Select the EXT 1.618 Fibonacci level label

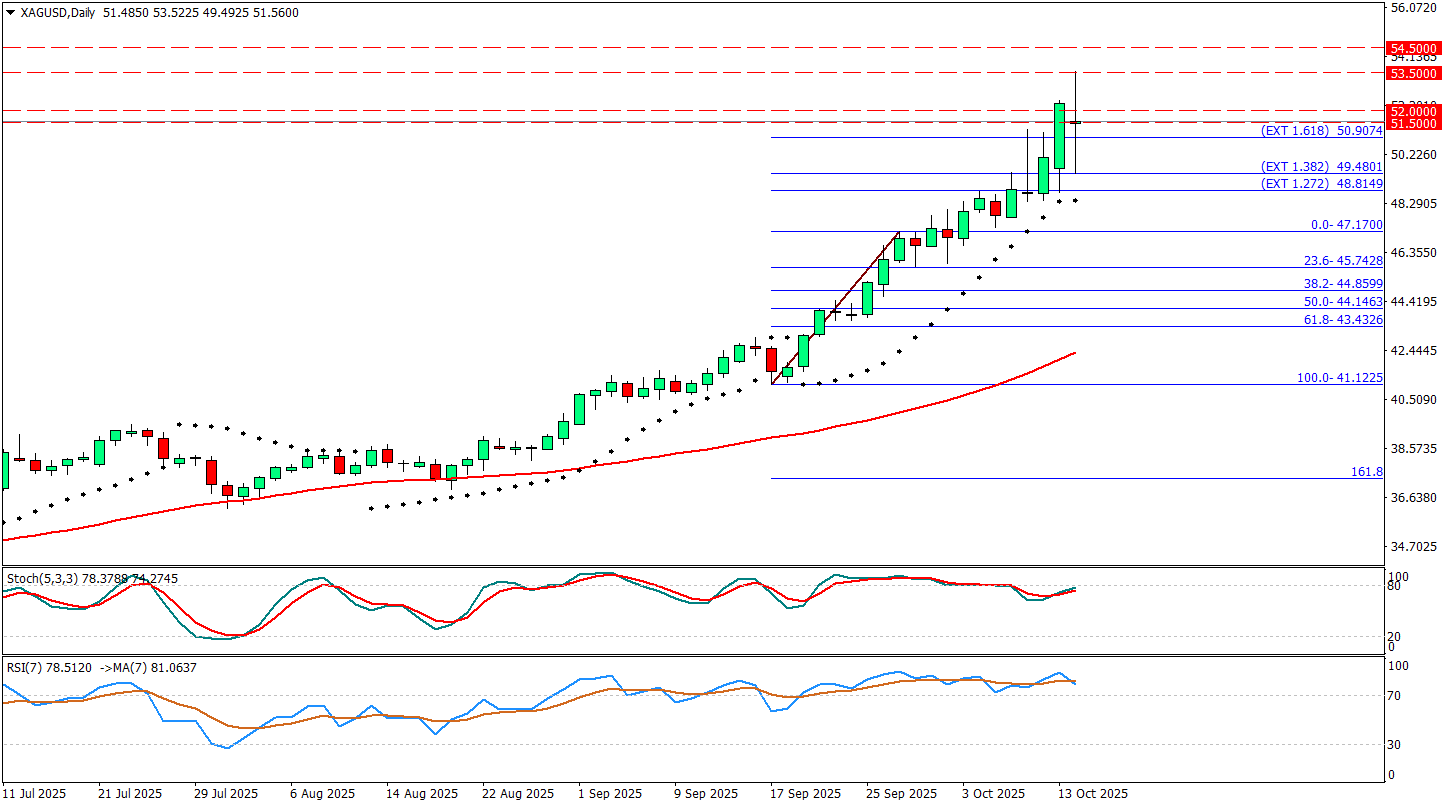point(1321,131)
